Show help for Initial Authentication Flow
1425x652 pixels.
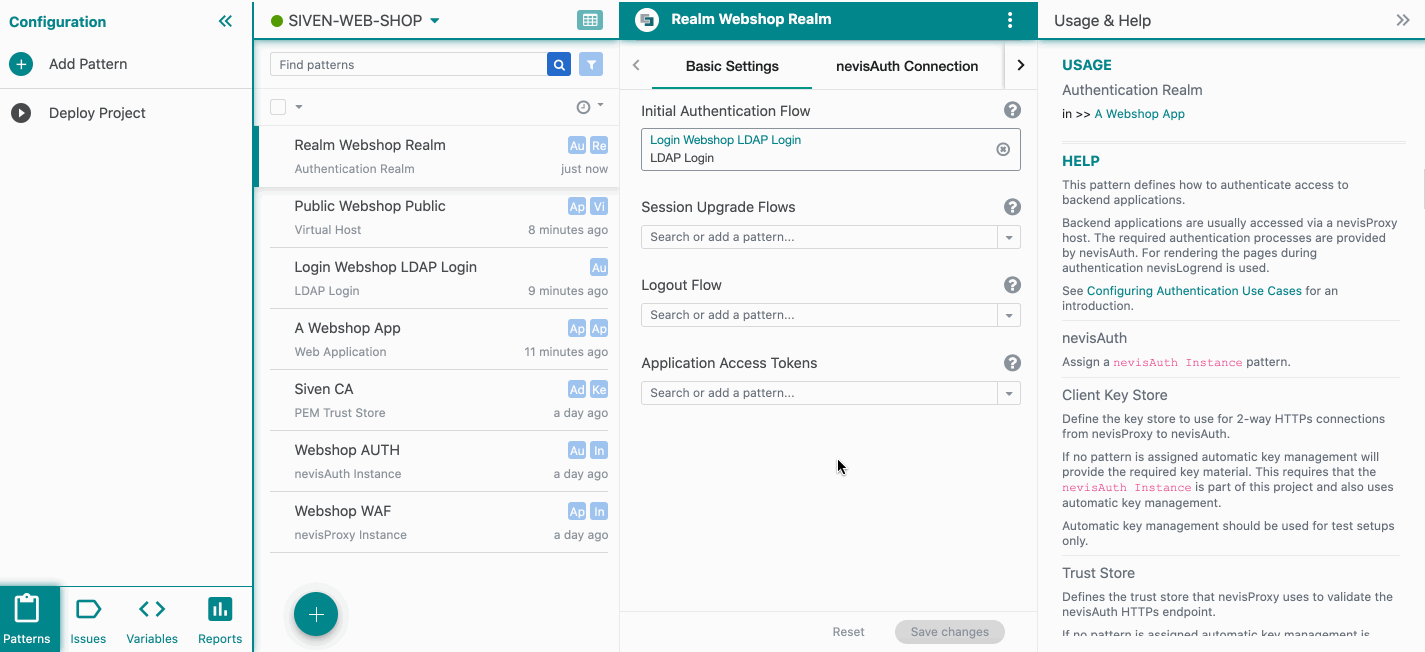coord(1012,111)
